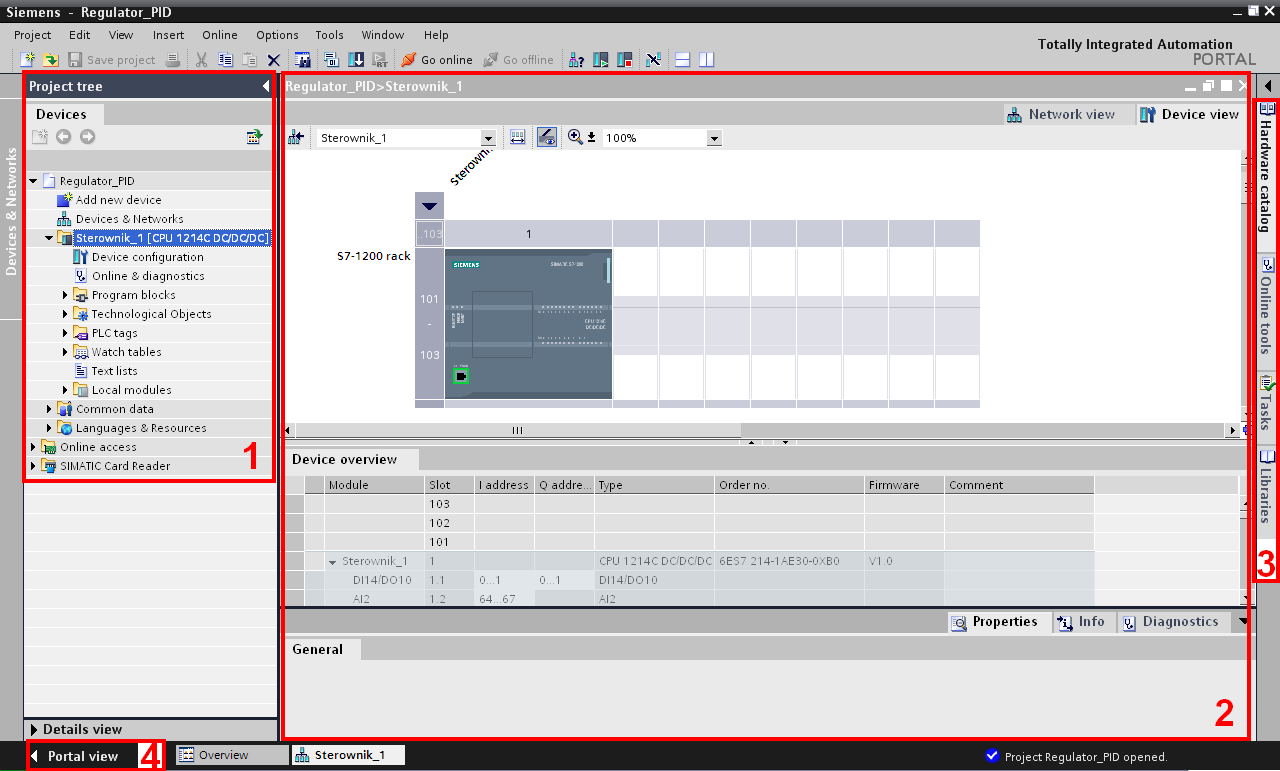Click the Cross-references toolbar icon
Image resolution: width=1280 pixels, height=771 pixels.
point(653,60)
